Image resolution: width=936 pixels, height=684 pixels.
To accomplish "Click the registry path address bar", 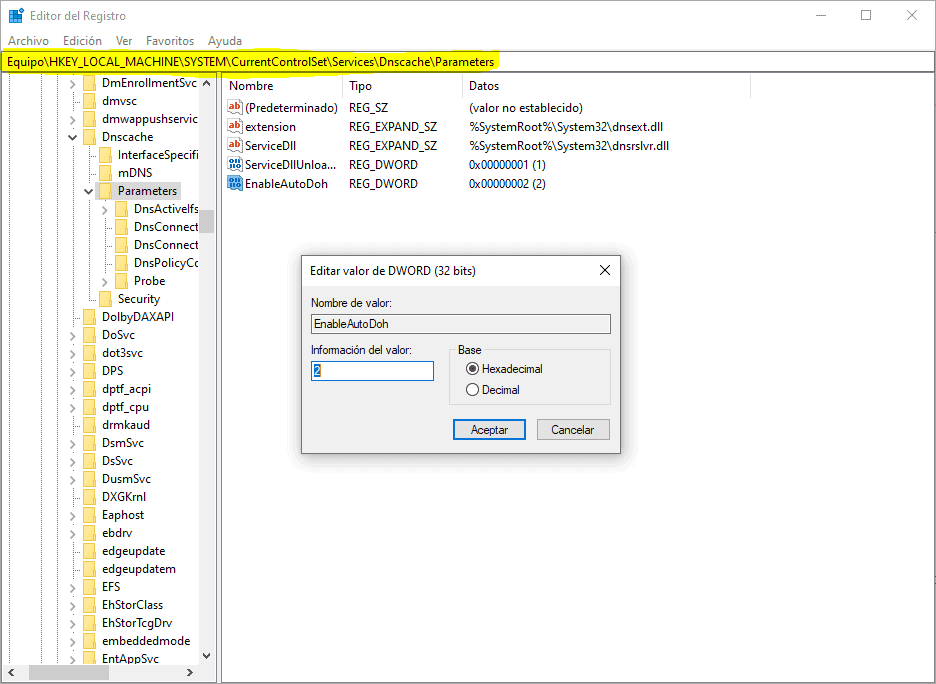I will 467,61.
